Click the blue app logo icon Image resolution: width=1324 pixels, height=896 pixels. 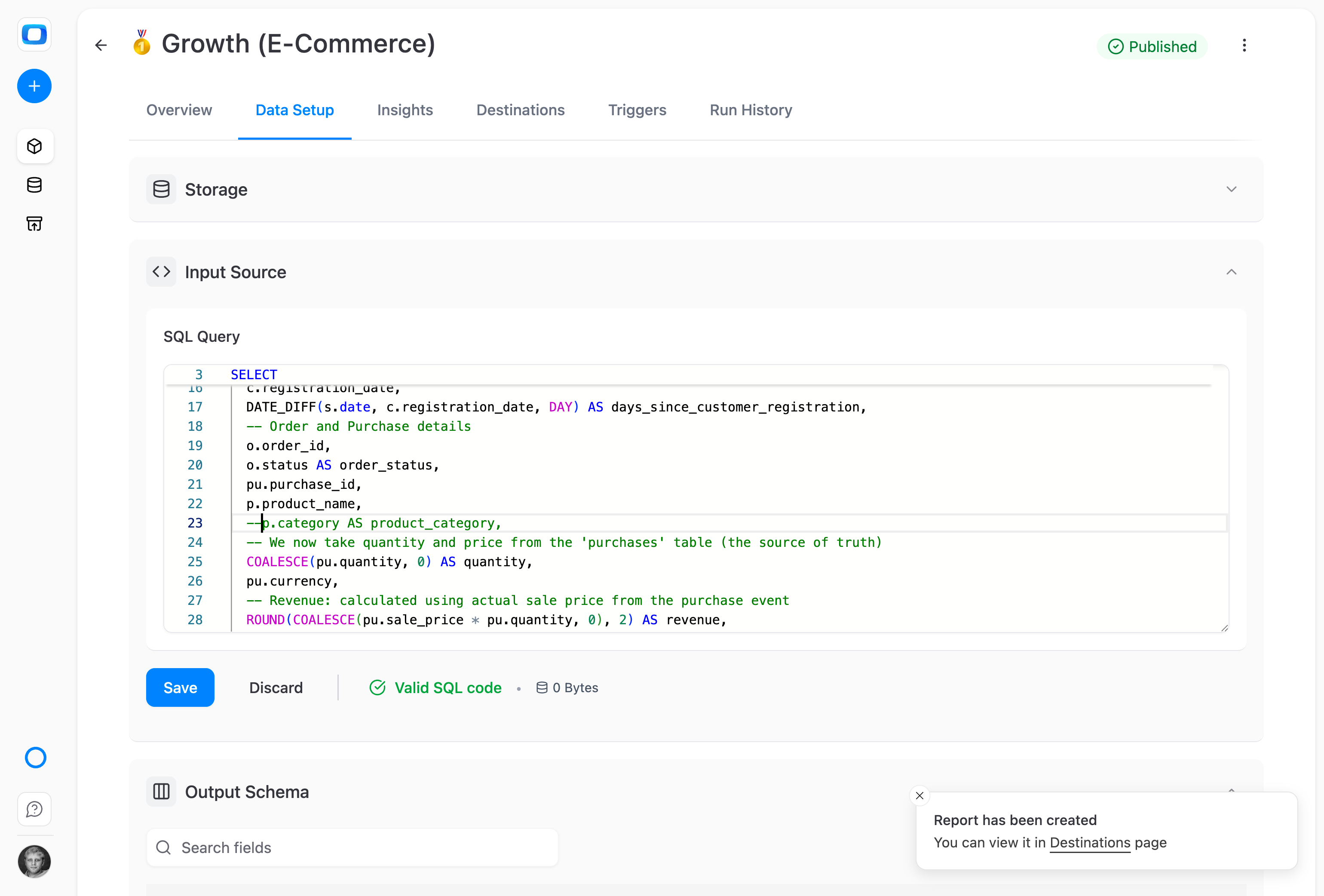[x=34, y=34]
